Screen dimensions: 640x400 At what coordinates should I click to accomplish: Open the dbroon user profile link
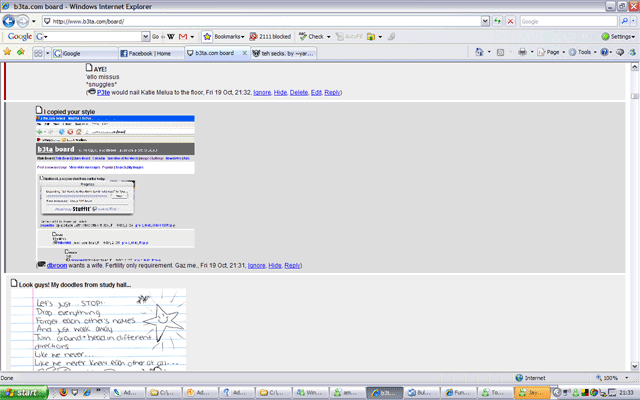[57, 265]
